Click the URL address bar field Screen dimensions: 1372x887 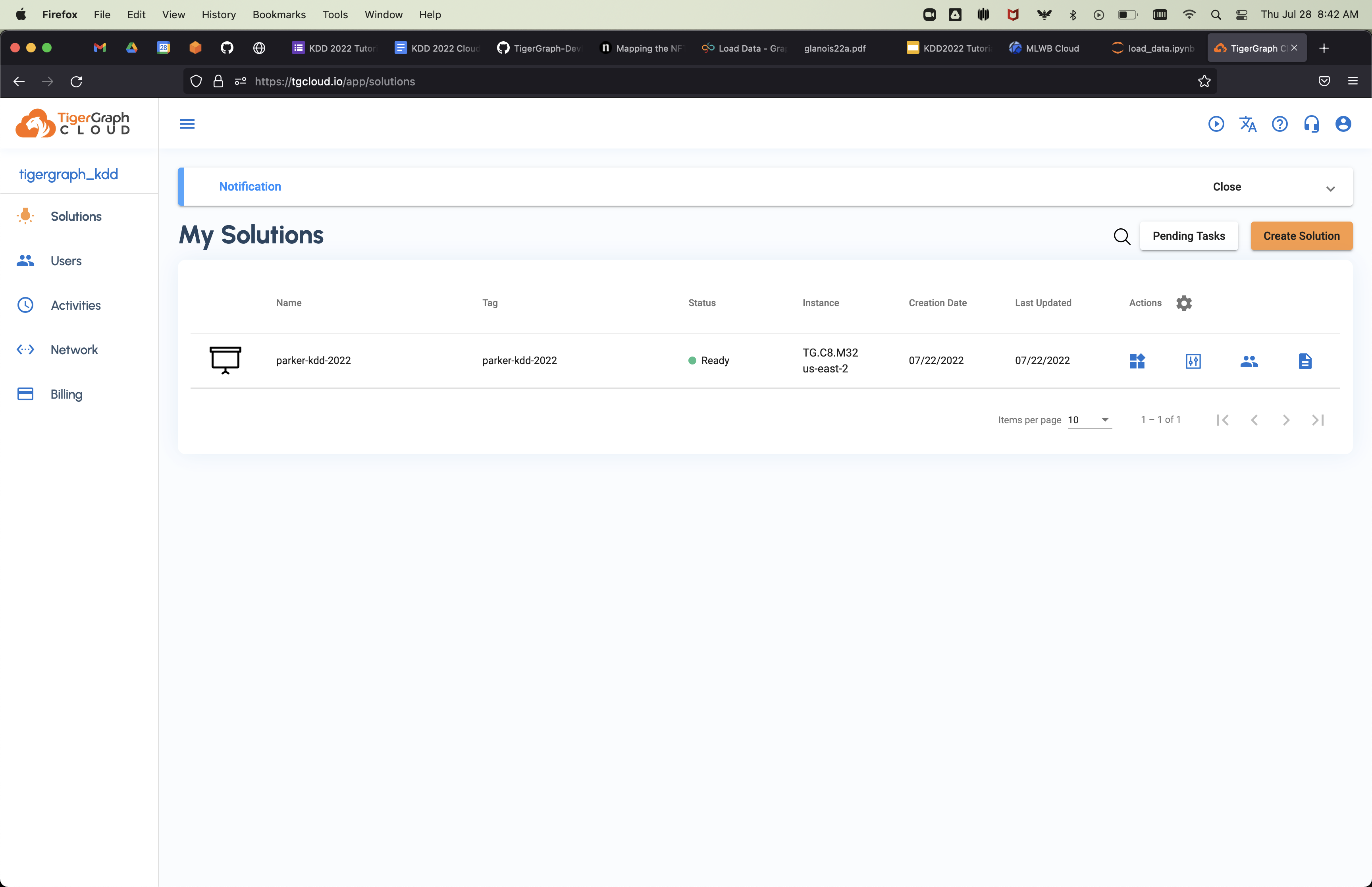(691, 81)
